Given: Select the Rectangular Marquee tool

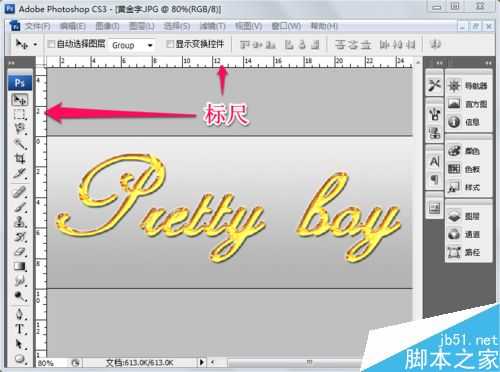Looking at the screenshot, I should click(x=20, y=114).
